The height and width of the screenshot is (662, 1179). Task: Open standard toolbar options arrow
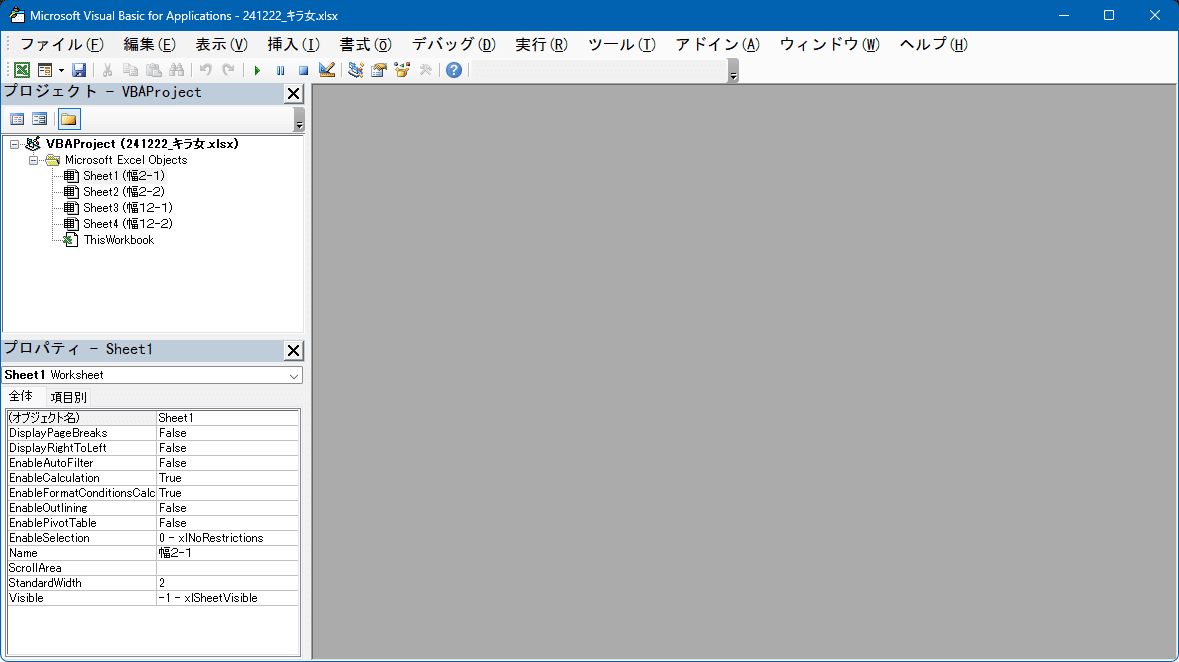tap(733, 71)
